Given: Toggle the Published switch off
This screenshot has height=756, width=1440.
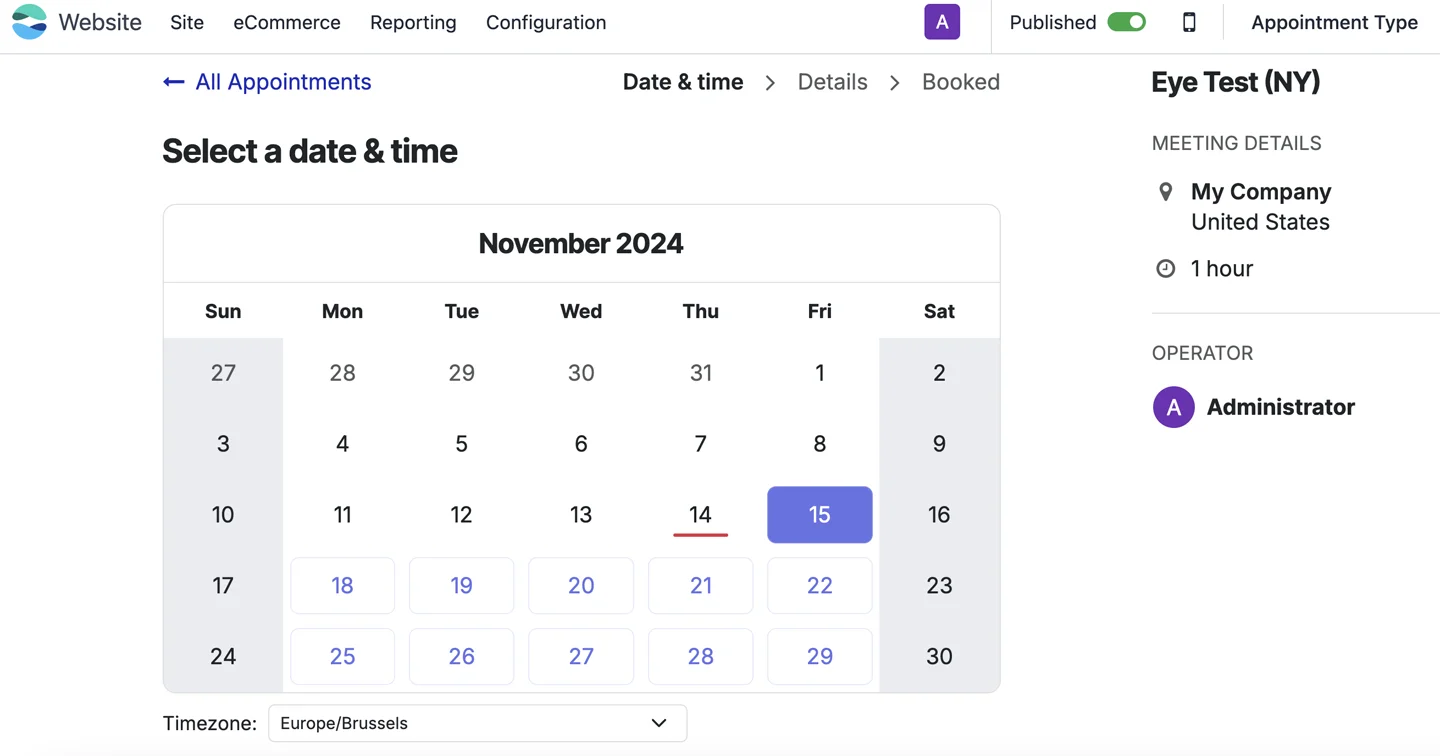Looking at the screenshot, I should 1126,22.
